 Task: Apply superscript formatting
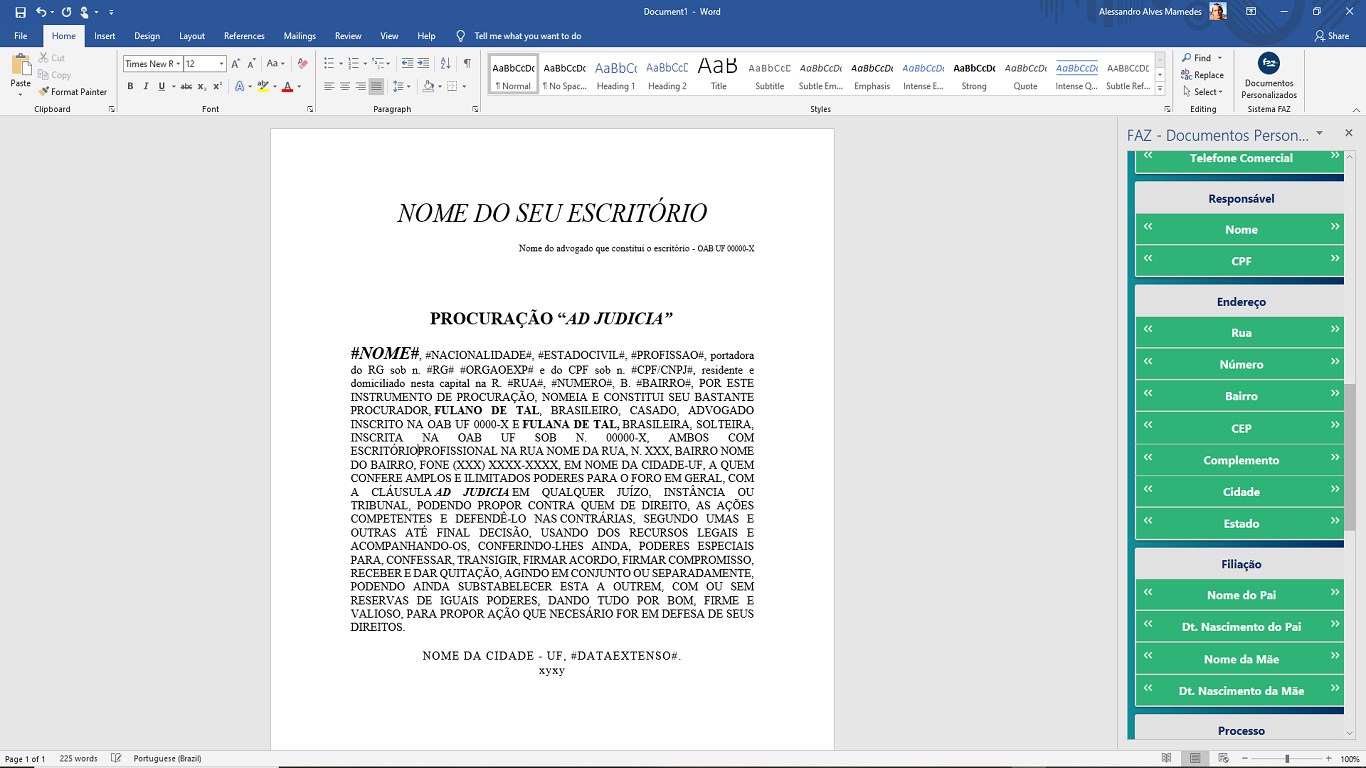[217, 86]
